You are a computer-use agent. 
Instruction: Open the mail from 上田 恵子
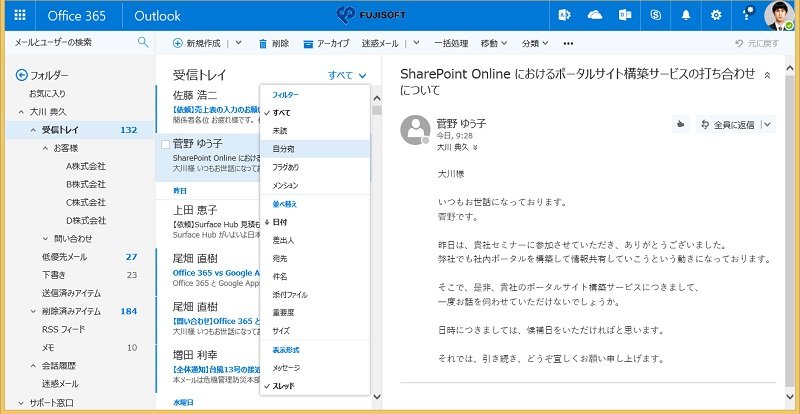pos(207,222)
